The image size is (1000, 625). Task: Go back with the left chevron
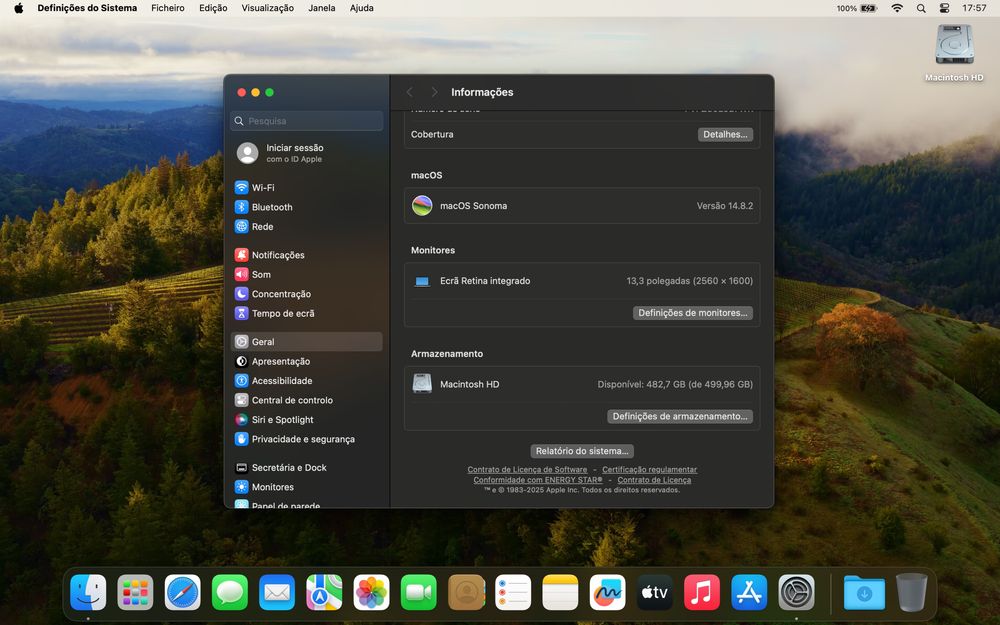pos(410,92)
